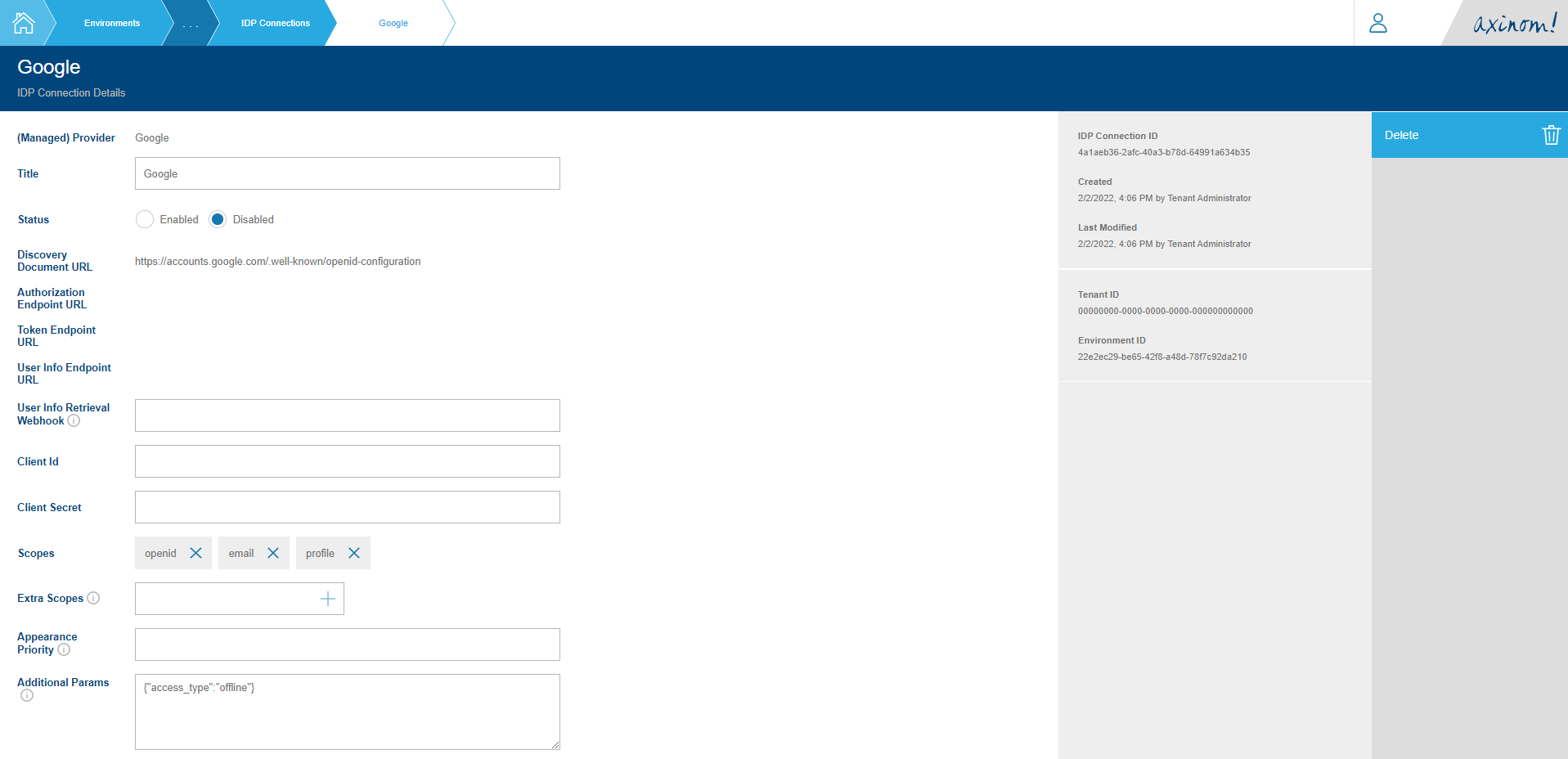Select the Disabled status radio button
The width and height of the screenshot is (1568, 759).
pyautogui.click(x=217, y=219)
